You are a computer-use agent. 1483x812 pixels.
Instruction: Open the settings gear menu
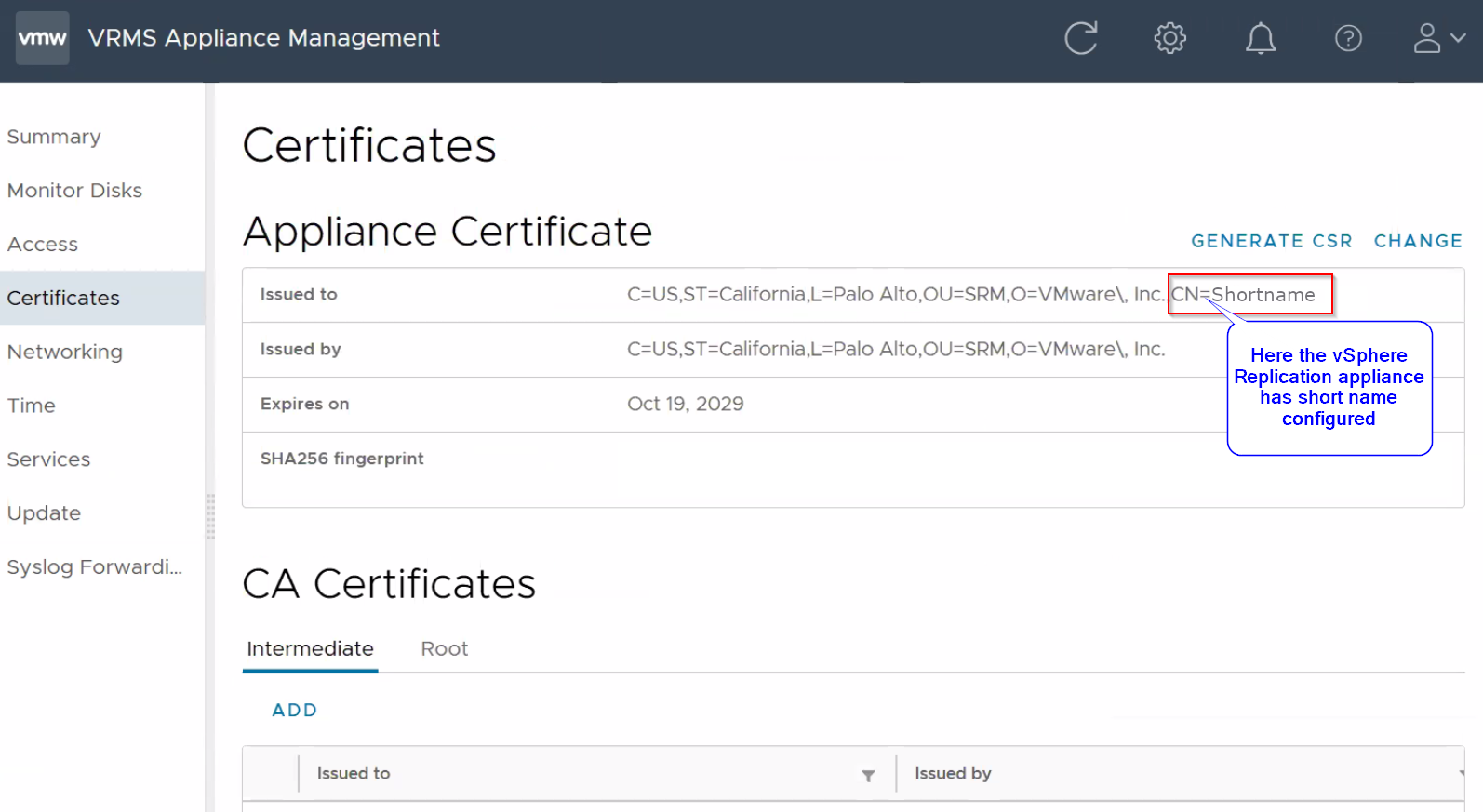(1170, 38)
